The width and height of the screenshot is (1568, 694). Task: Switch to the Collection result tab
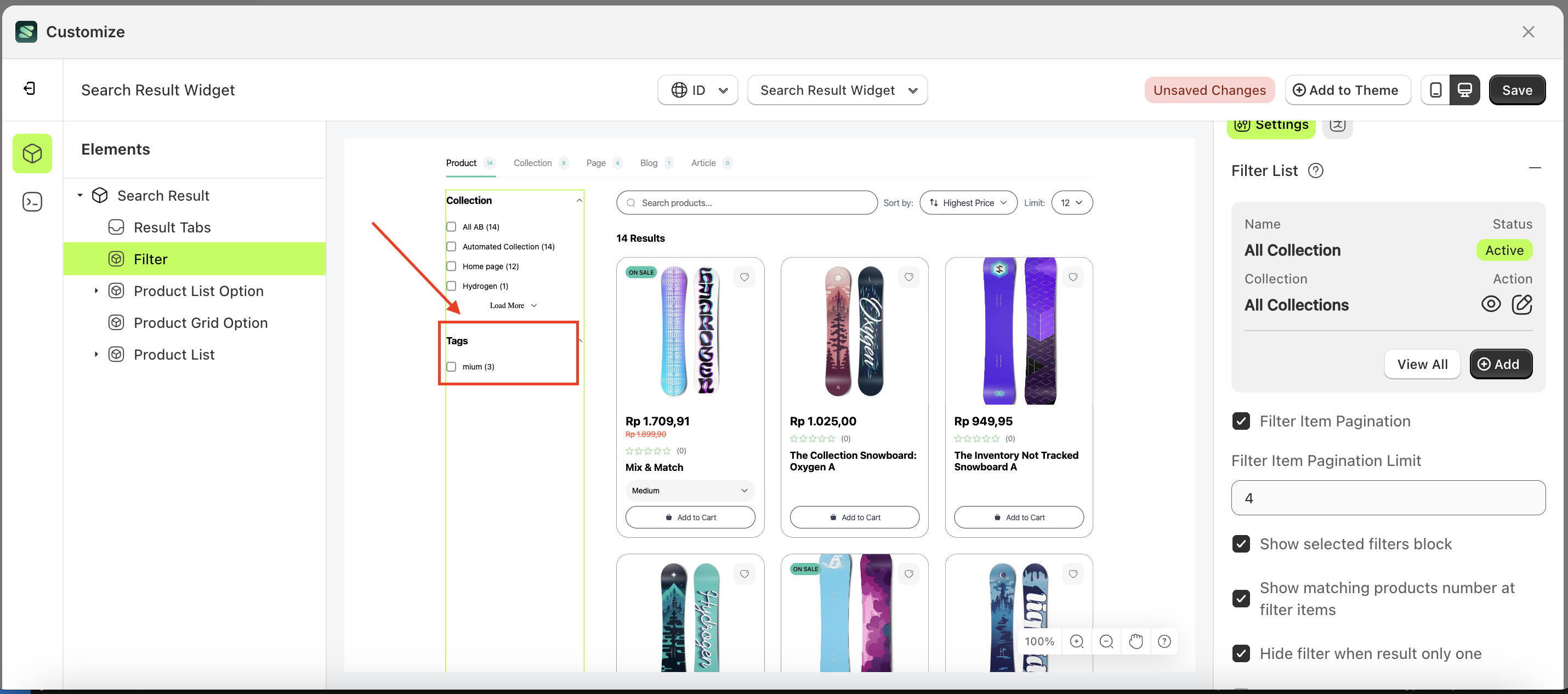tap(532, 163)
